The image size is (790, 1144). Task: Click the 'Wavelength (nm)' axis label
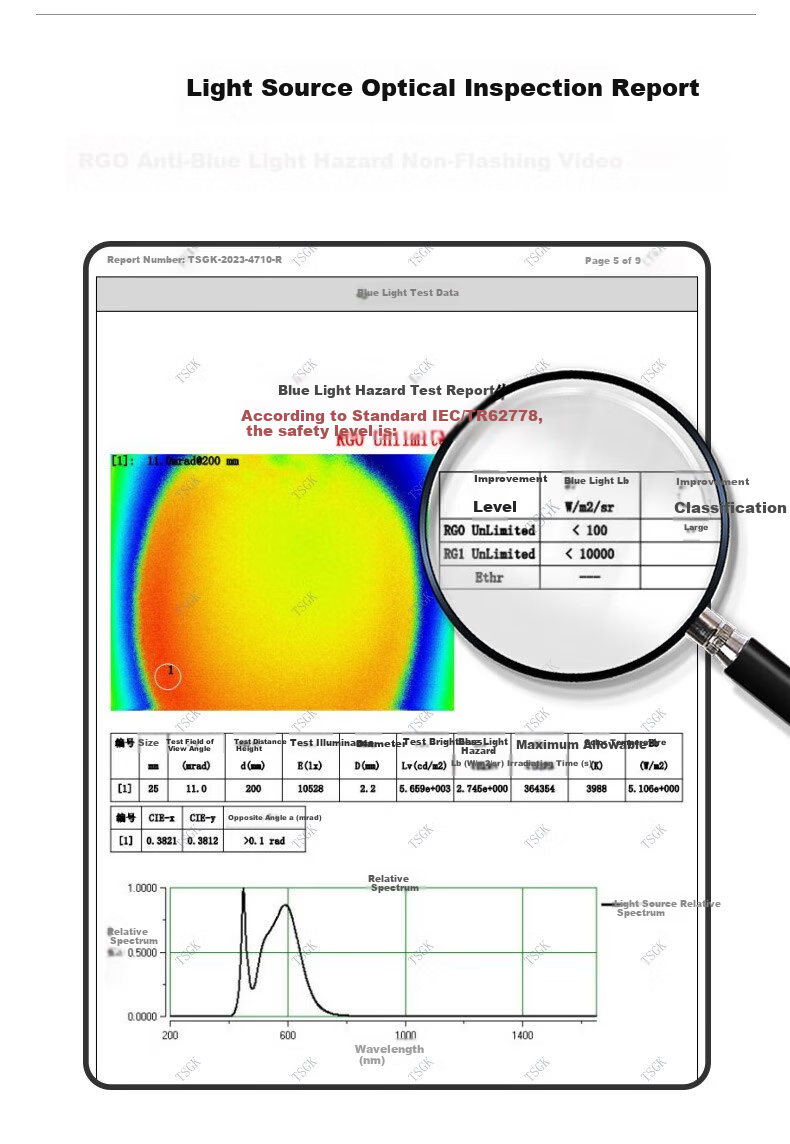(x=388, y=1054)
